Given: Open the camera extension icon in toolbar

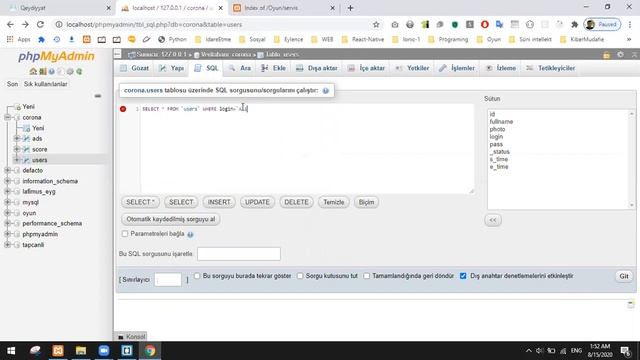Looking at the screenshot, I should coord(395,24).
